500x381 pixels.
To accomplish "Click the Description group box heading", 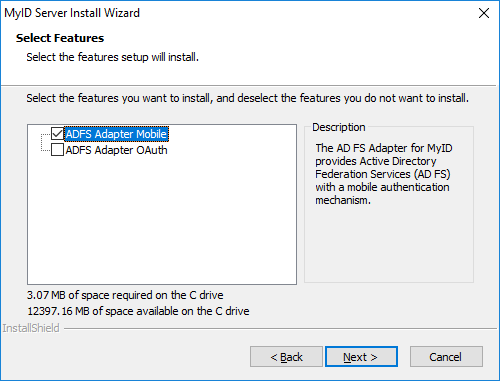I will [x=339, y=127].
